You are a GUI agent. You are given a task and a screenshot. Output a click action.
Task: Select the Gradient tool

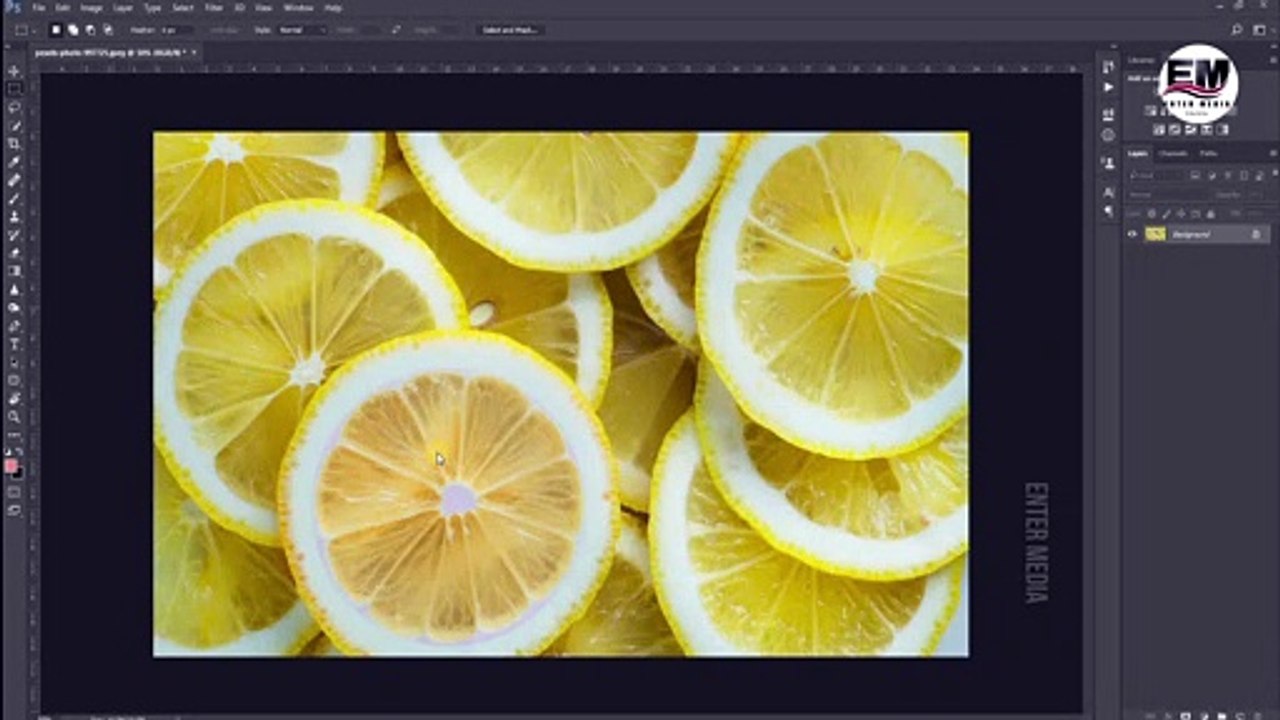pos(14,270)
